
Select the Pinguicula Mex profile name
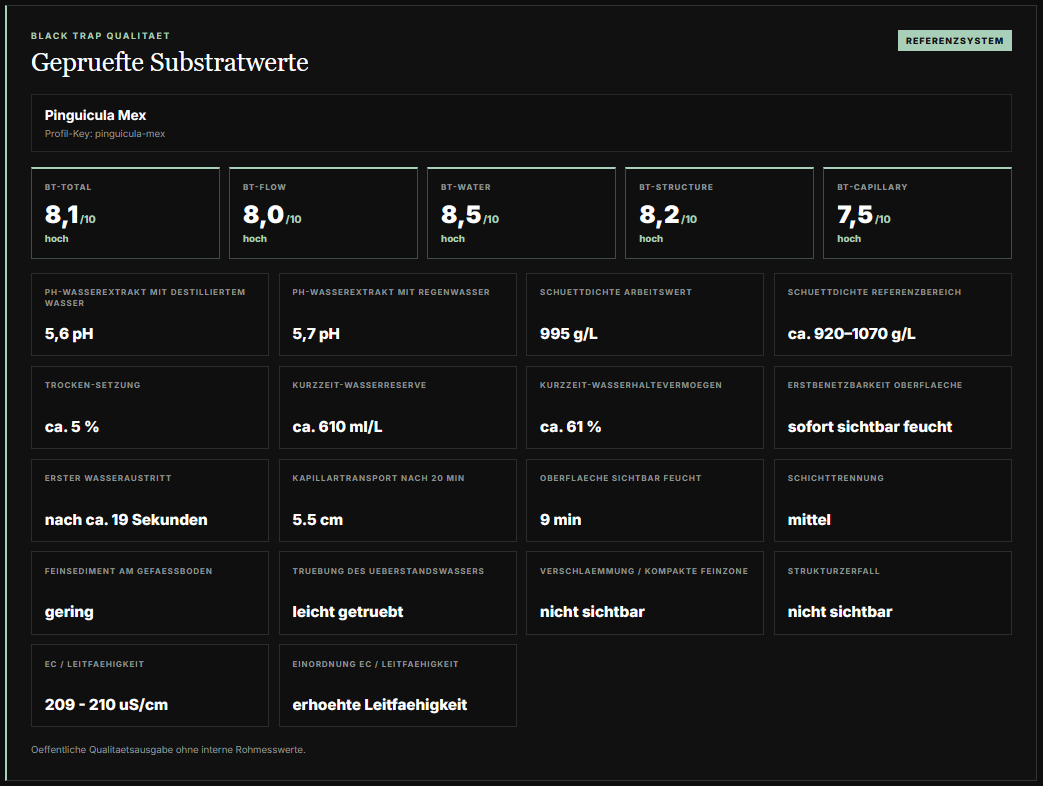[x=95, y=115]
